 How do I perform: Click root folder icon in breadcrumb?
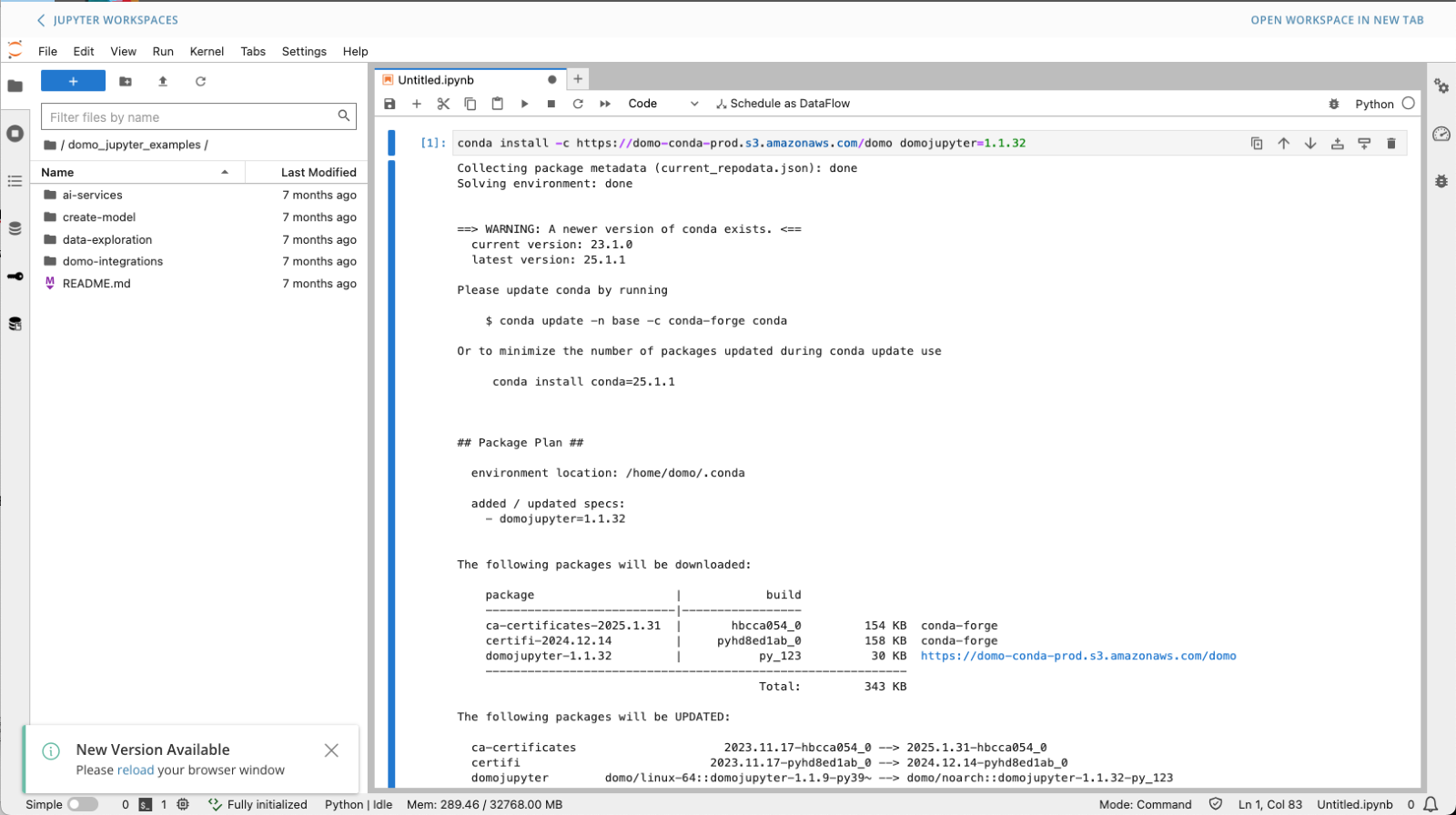(50, 145)
